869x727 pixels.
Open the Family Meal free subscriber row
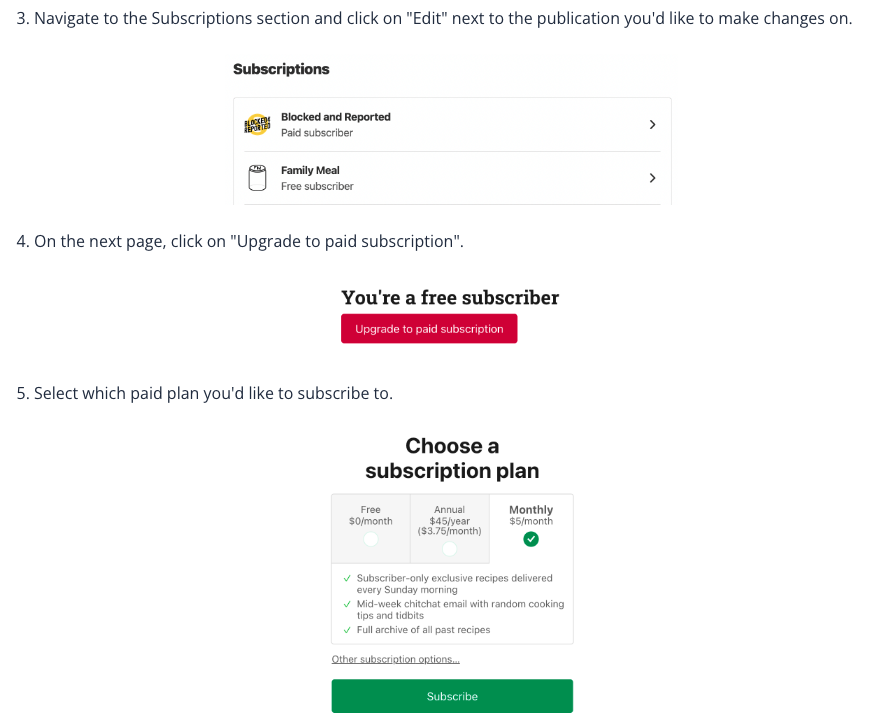(450, 178)
